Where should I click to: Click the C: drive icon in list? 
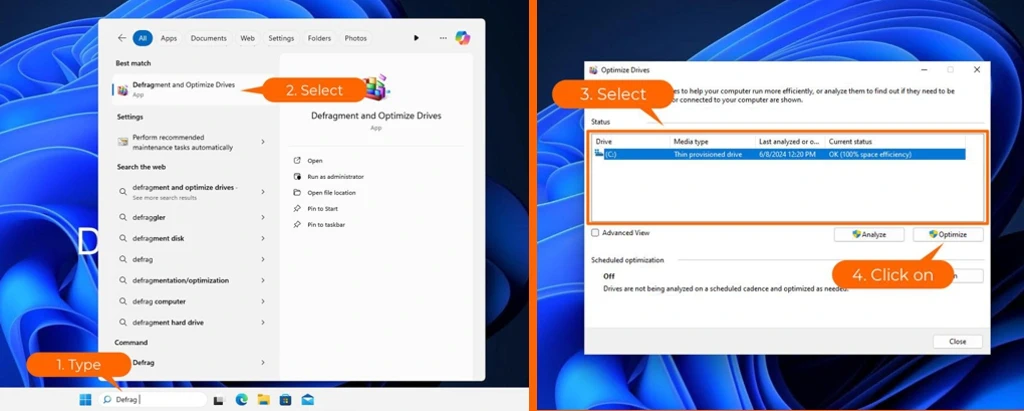point(599,154)
